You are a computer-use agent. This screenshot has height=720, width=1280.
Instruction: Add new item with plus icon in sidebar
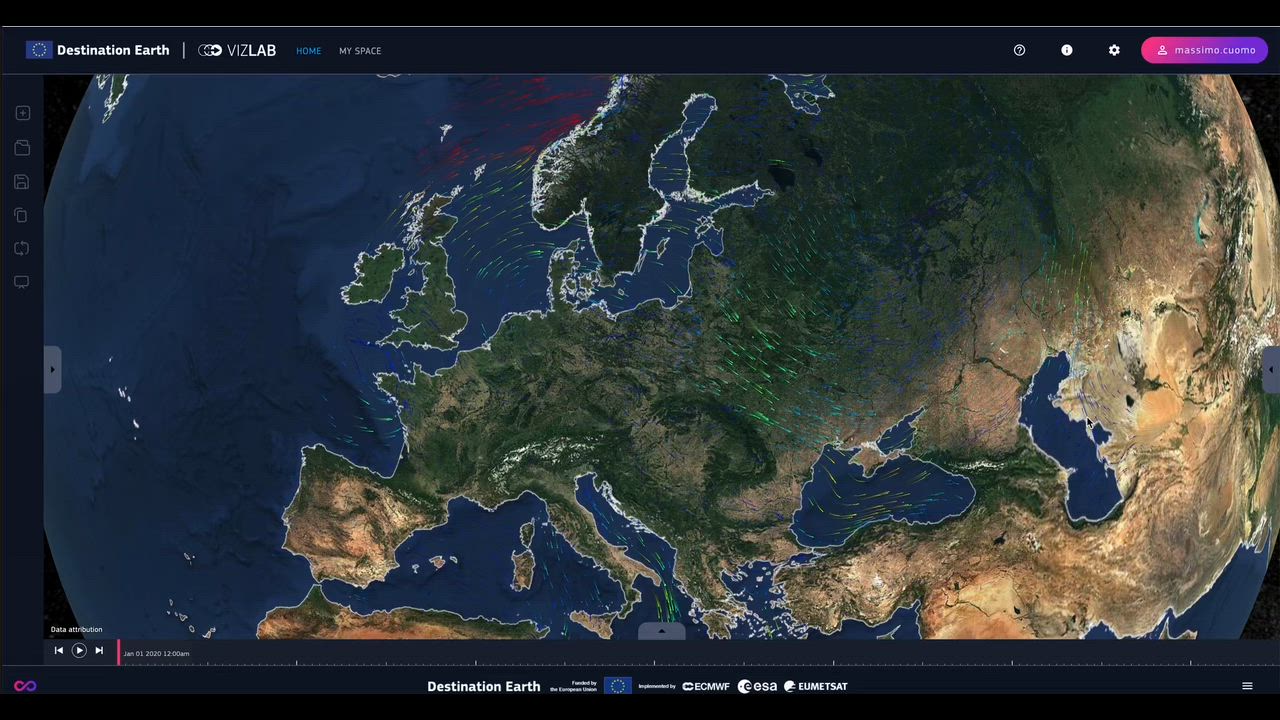pyautogui.click(x=22, y=114)
